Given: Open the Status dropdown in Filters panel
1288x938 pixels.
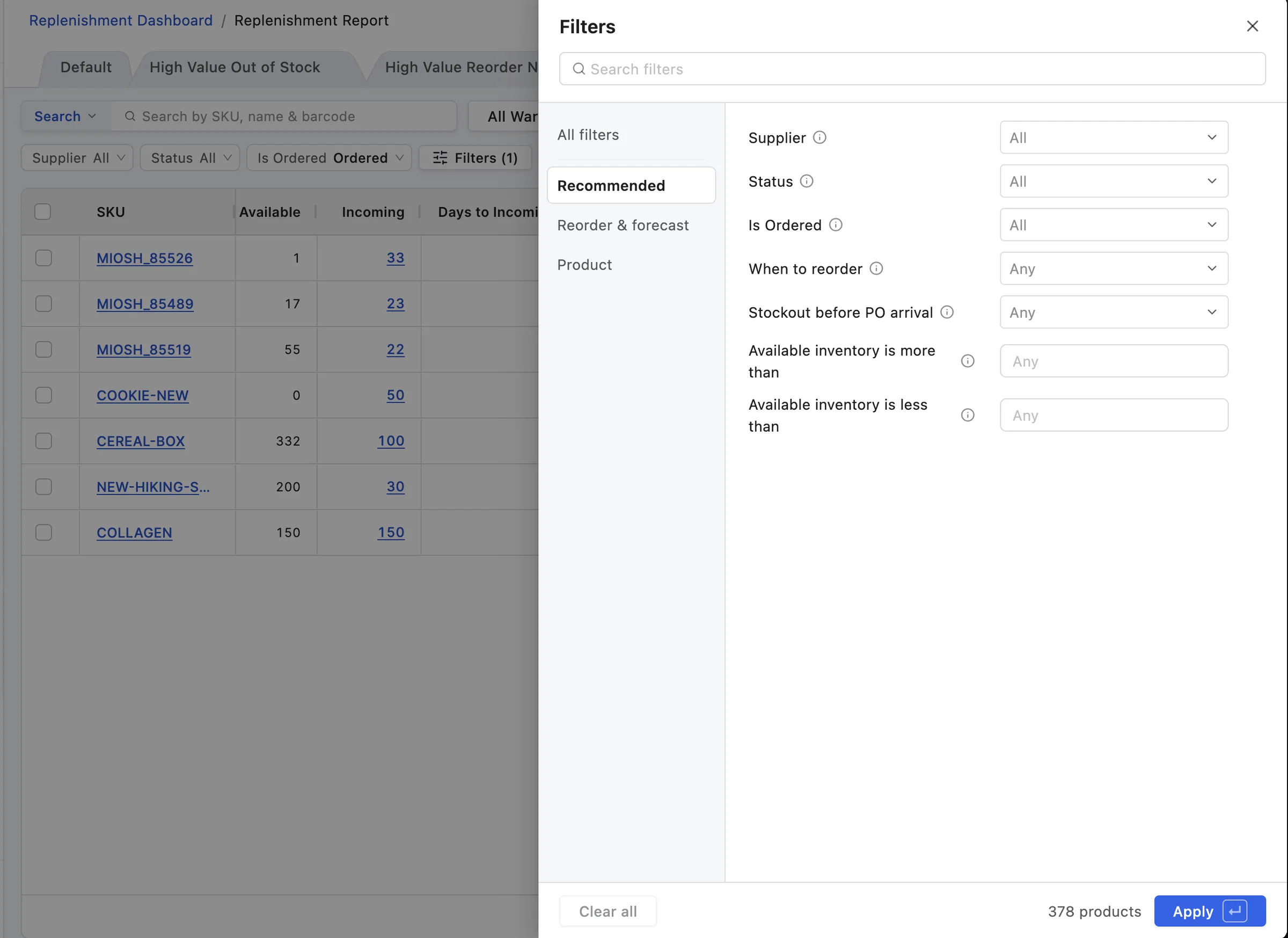Looking at the screenshot, I should pos(1114,181).
